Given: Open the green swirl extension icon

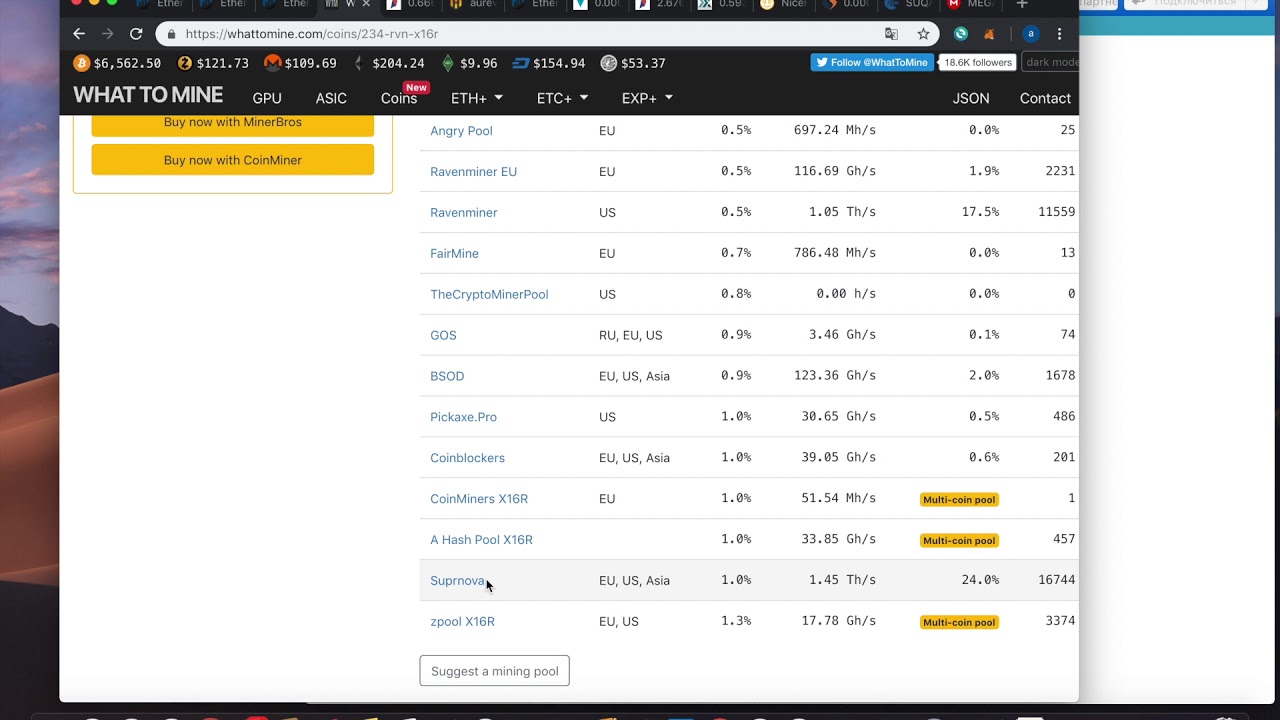Looking at the screenshot, I should (x=961, y=34).
